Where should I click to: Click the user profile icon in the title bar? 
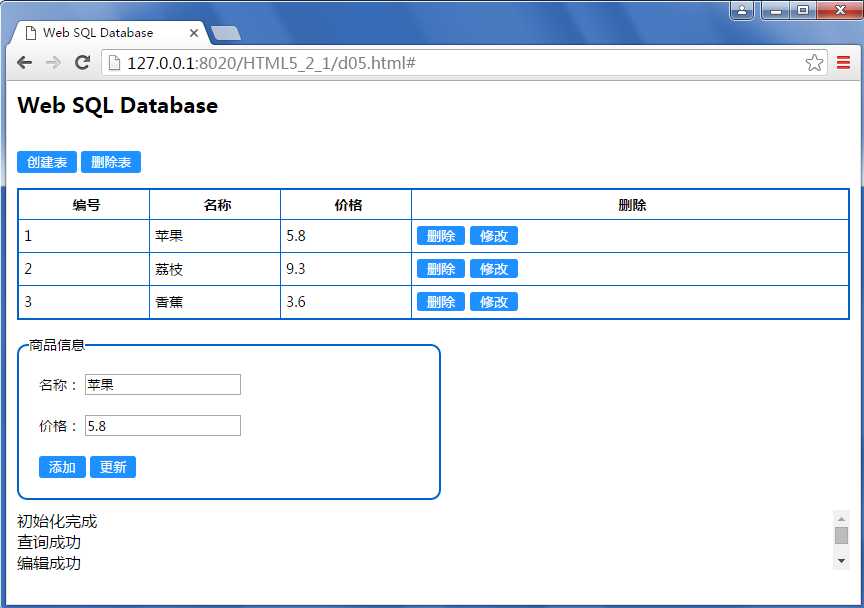point(742,10)
